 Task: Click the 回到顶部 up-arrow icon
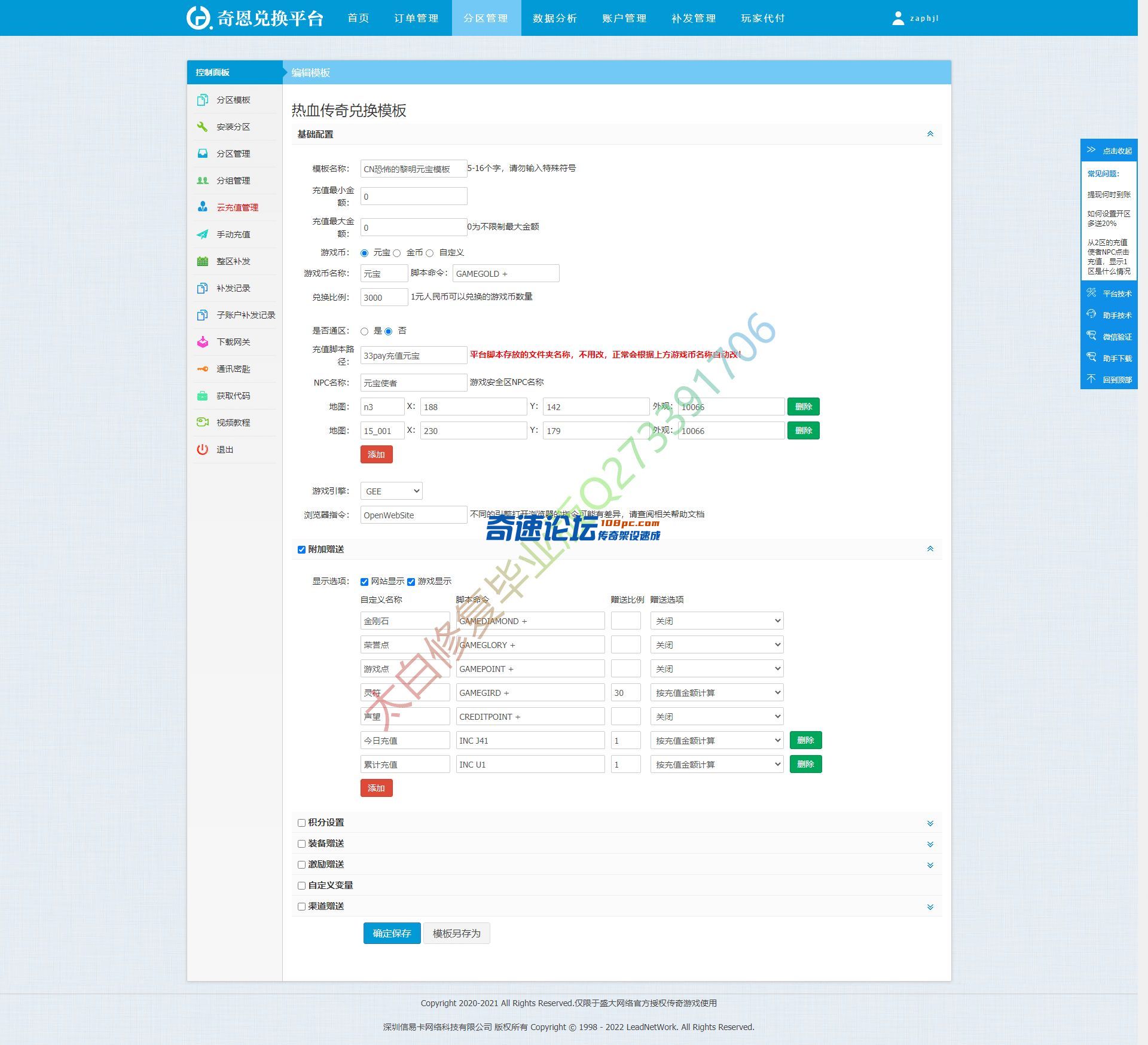point(1091,379)
